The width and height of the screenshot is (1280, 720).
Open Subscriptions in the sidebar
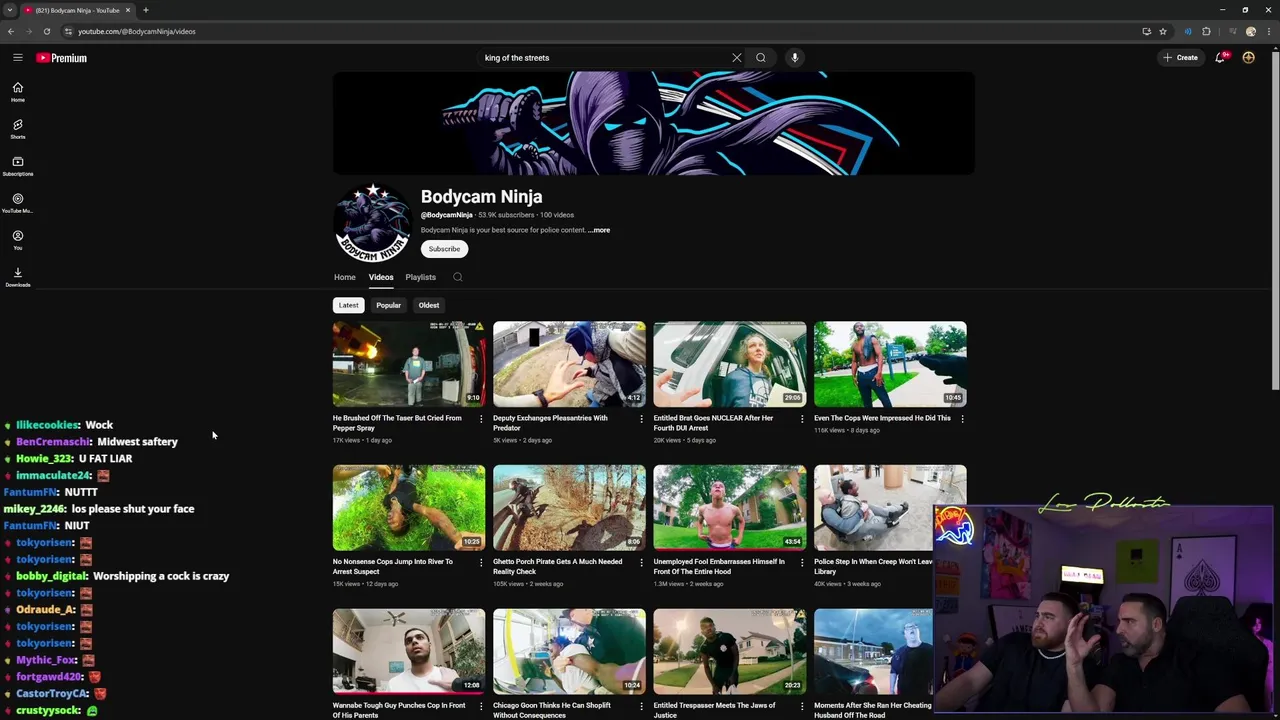tap(18, 166)
